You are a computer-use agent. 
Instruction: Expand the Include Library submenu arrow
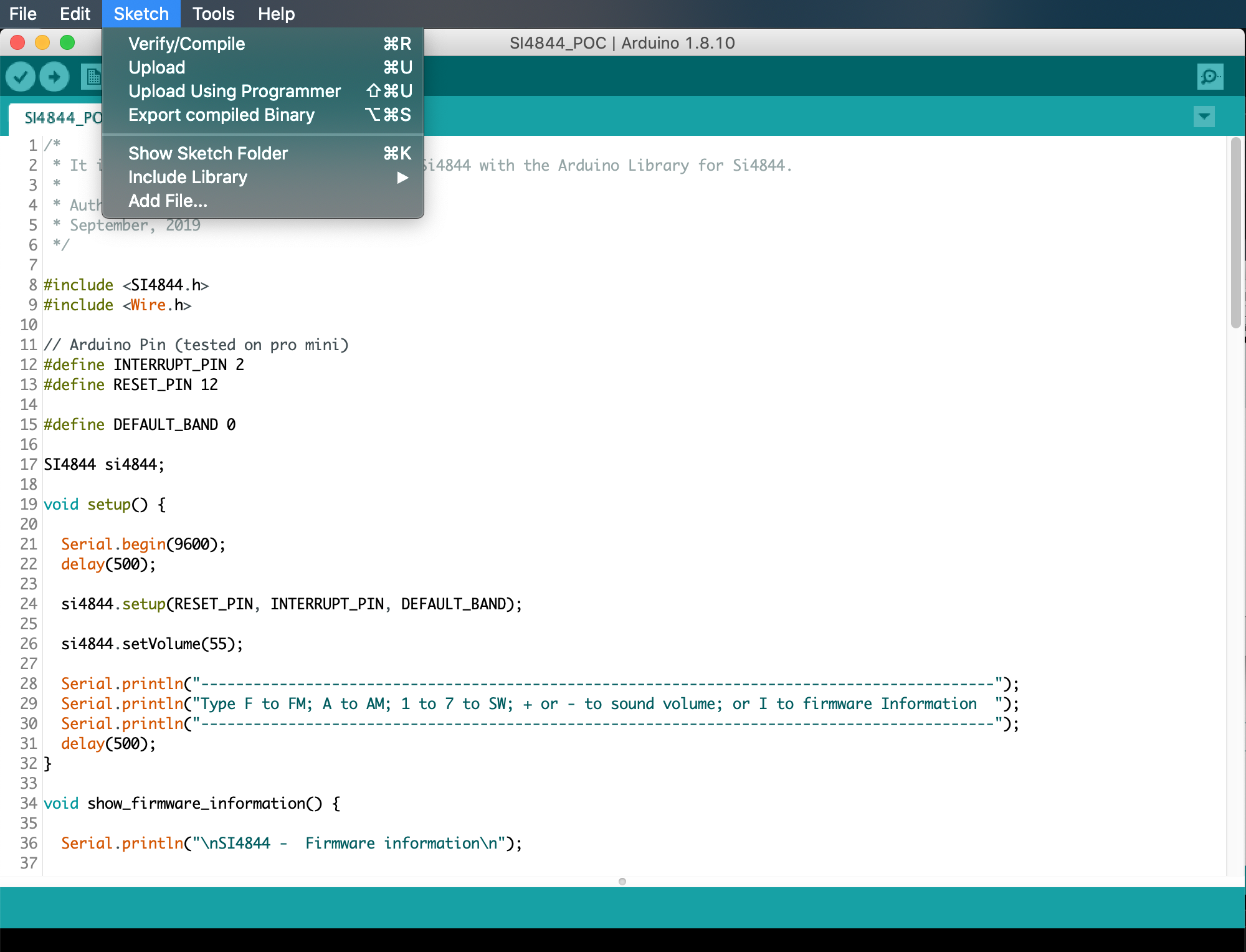pos(402,178)
